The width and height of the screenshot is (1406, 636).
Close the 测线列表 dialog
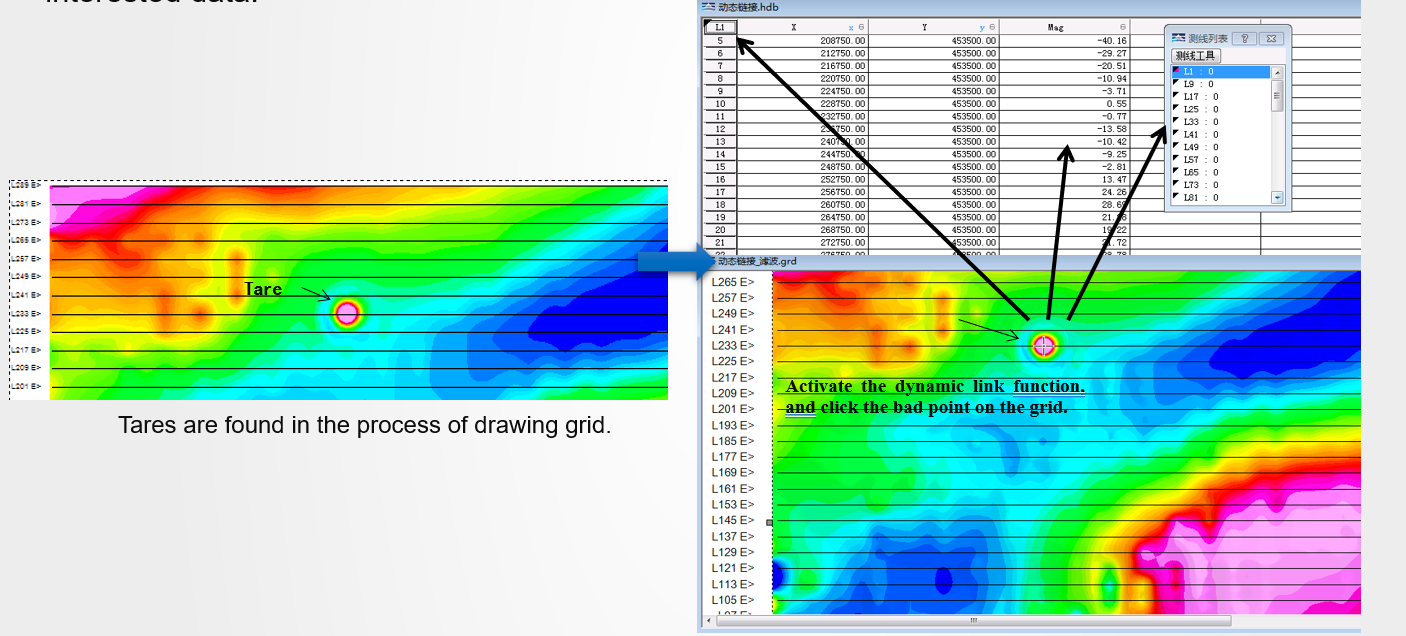(1271, 38)
